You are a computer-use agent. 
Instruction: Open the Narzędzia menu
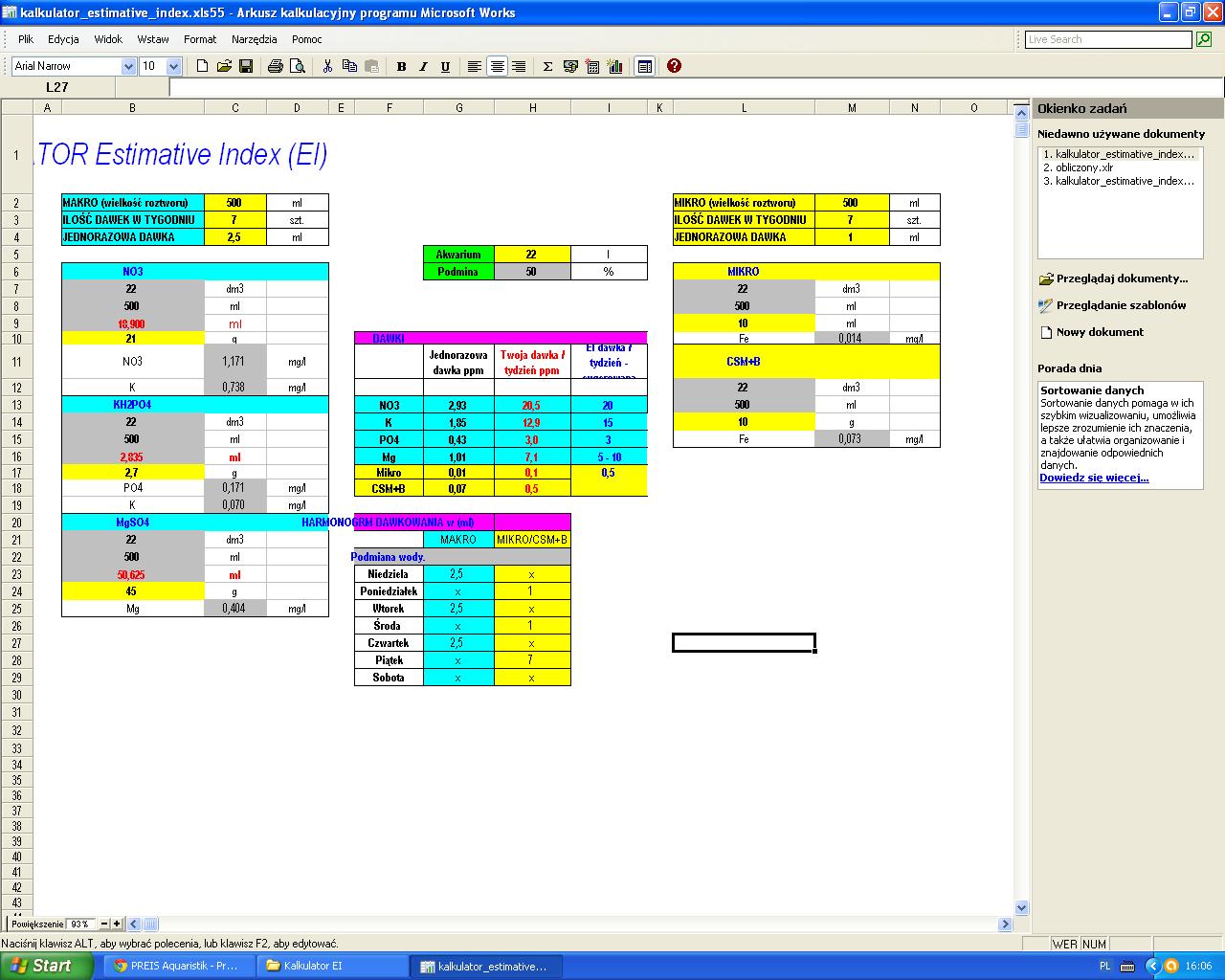pos(254,39)
